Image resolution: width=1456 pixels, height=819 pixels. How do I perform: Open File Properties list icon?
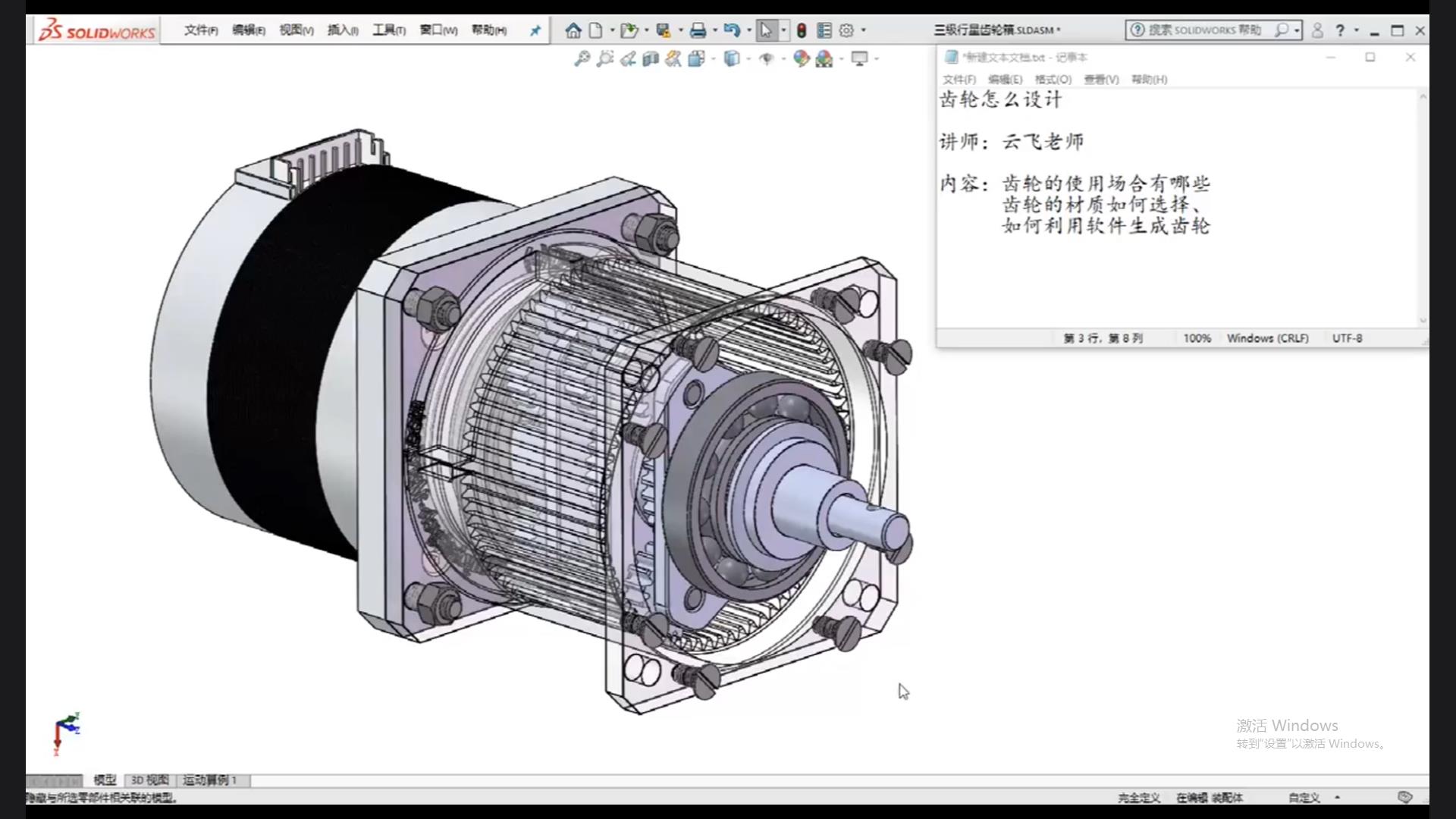click(824, 30)
